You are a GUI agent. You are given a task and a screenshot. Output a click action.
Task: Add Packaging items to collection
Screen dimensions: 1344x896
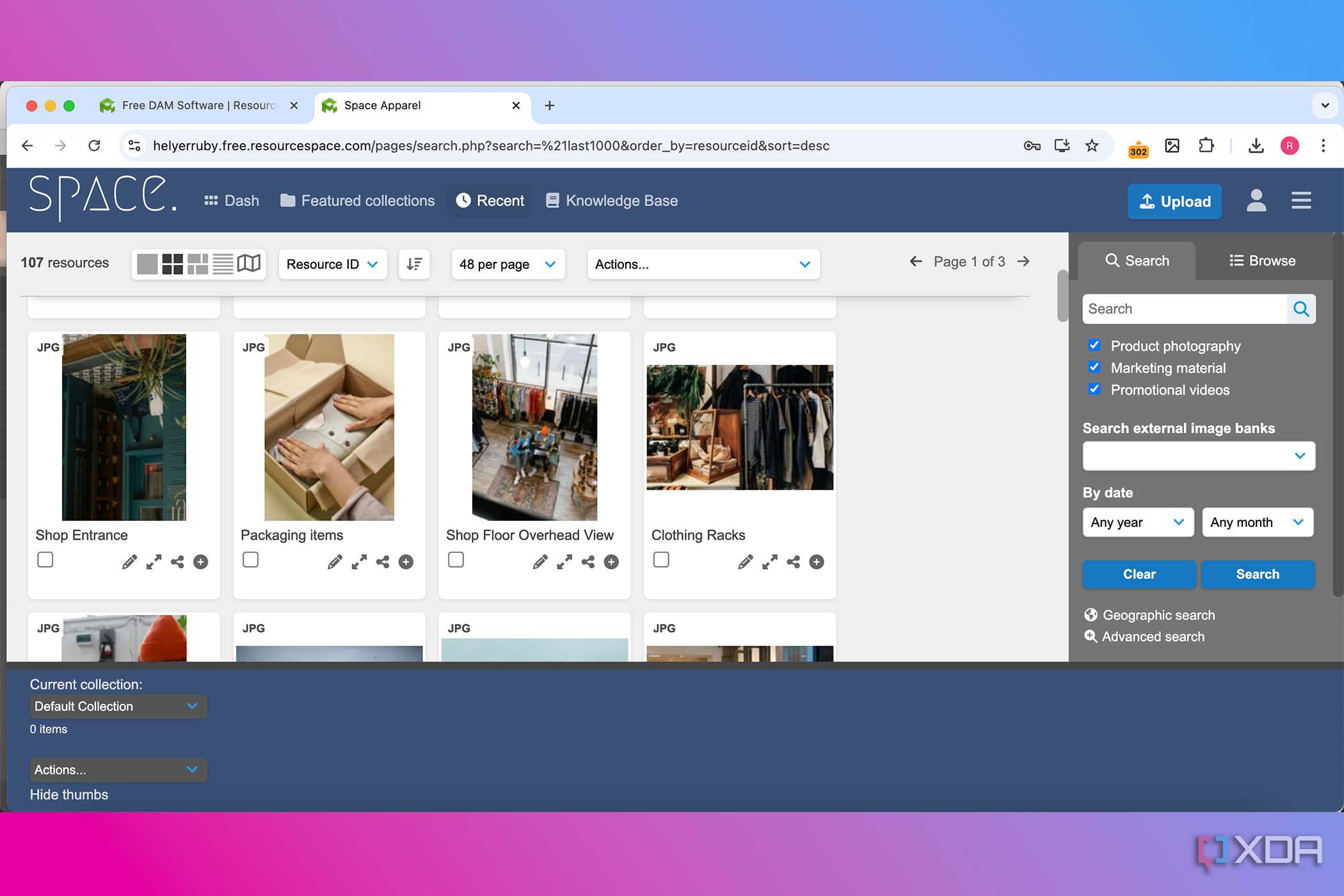[x=406, y=562]
